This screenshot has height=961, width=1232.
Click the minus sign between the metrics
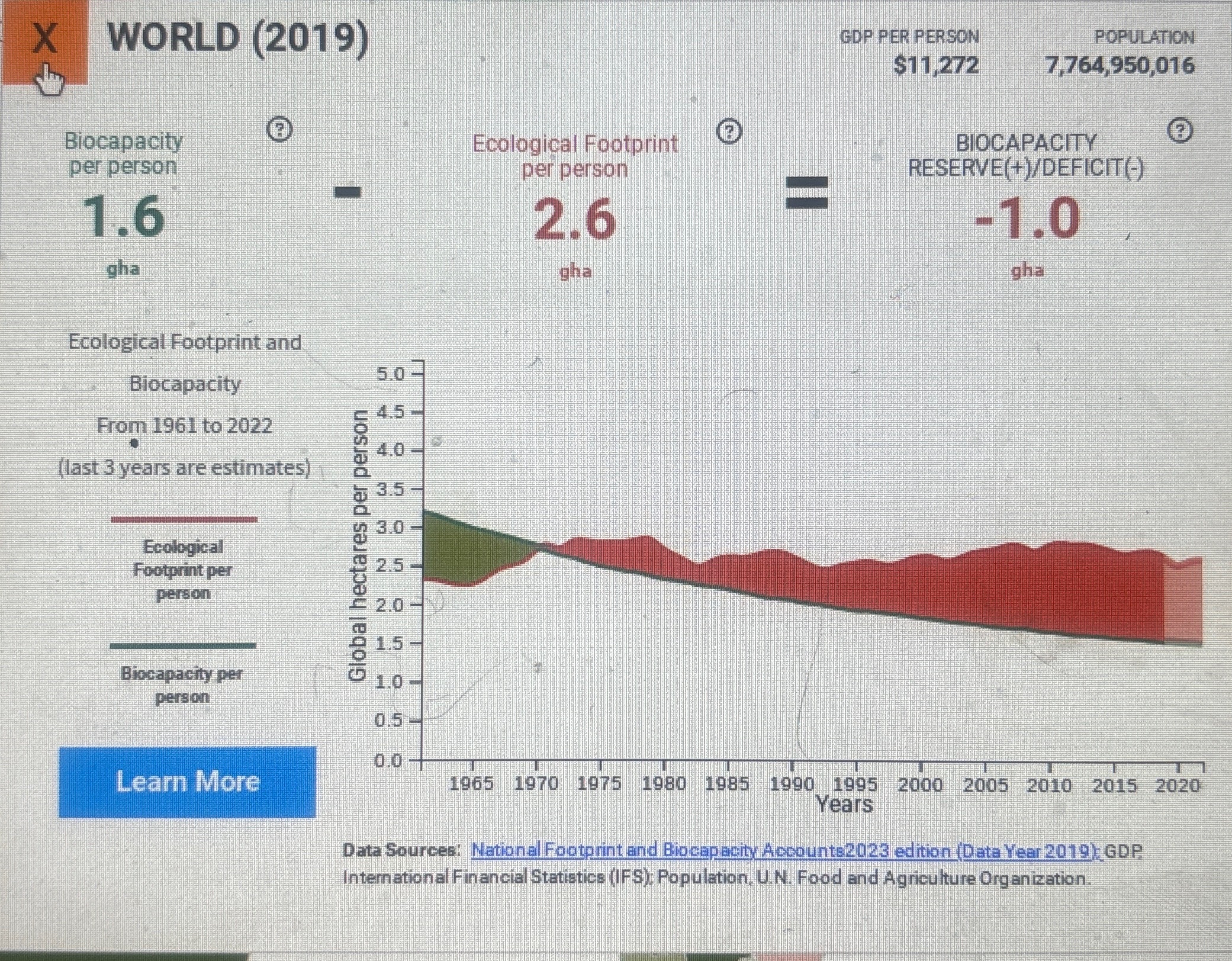click(x=348, y=192)
